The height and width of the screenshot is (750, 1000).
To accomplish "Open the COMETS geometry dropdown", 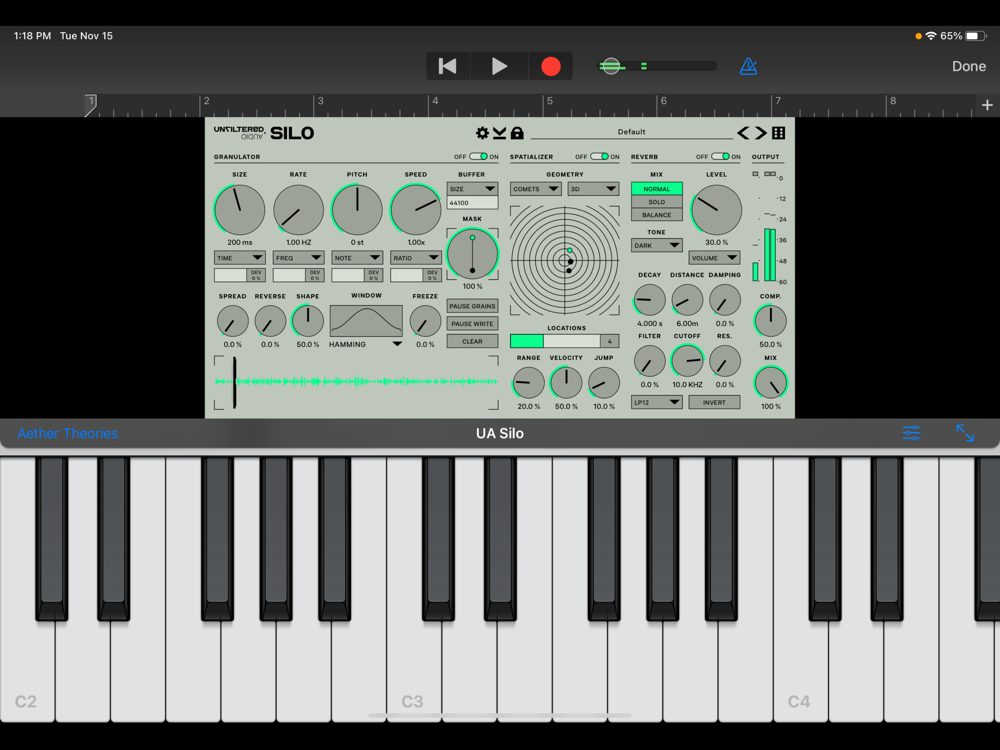I will point(536,189).
